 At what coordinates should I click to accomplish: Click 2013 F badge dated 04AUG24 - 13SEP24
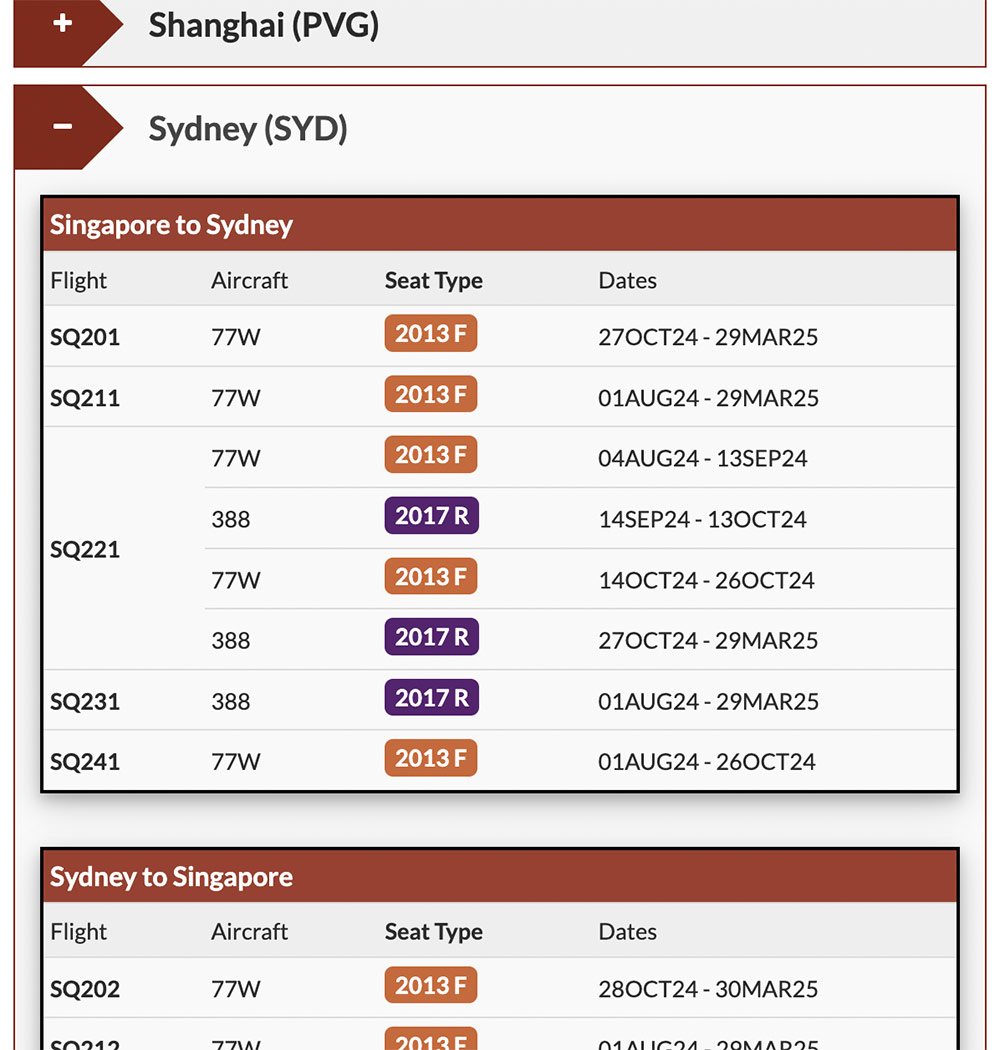(430, 456)
